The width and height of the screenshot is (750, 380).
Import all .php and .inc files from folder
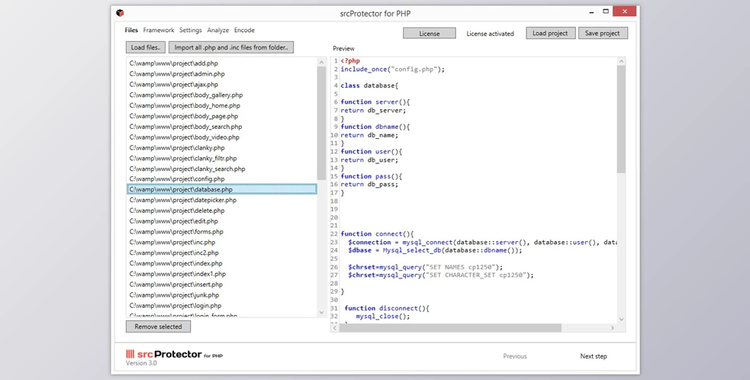click(231, 47)
